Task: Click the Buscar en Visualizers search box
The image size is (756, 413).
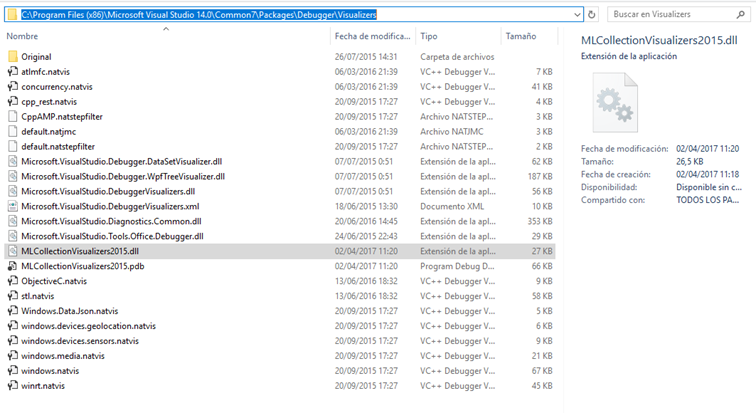Action: point(679,14)
